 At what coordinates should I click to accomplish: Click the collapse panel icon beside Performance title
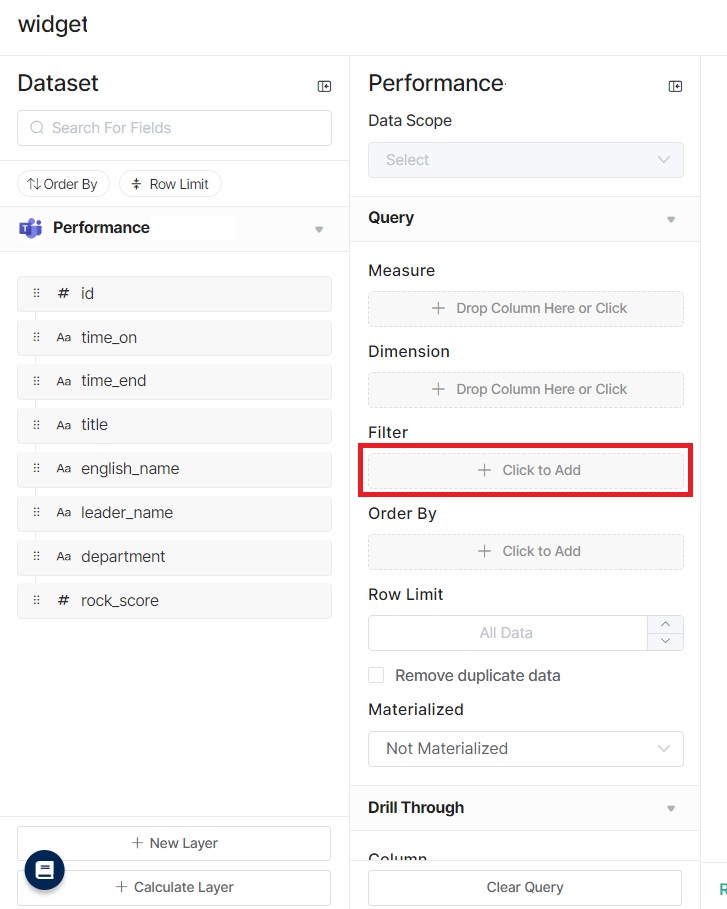[675, 86]
